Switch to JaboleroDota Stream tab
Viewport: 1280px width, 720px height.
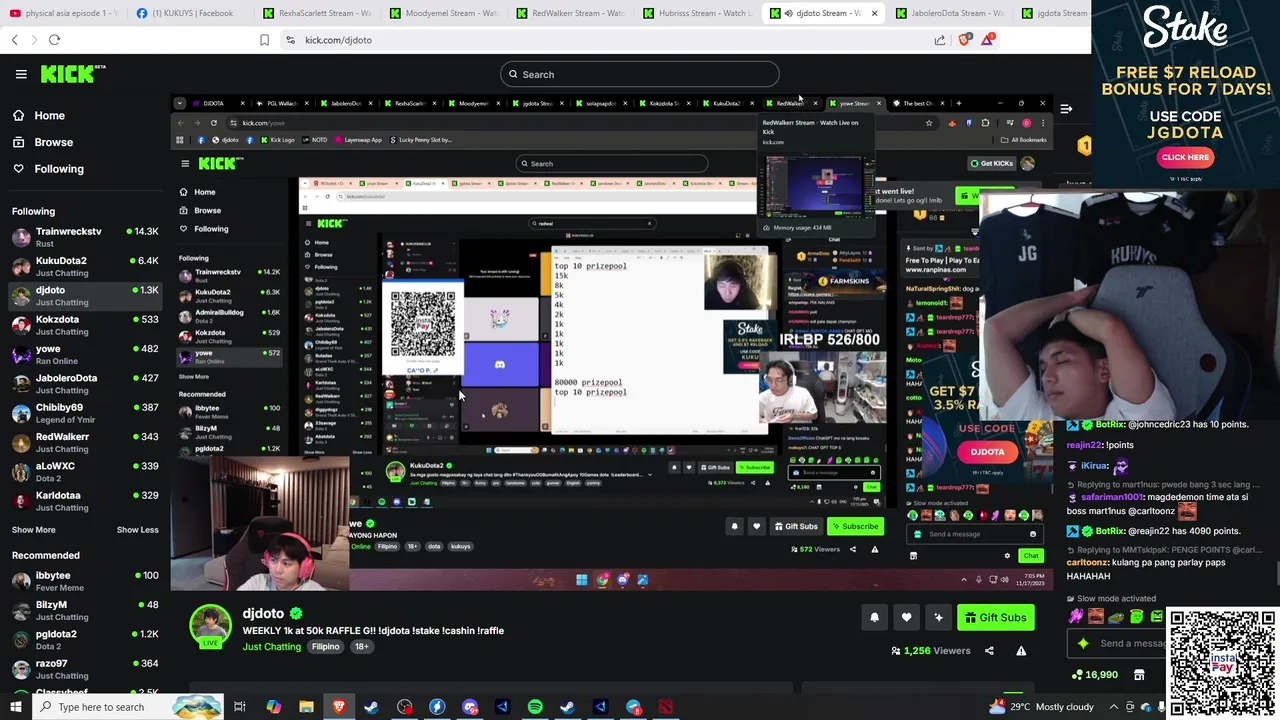(948, 13)
